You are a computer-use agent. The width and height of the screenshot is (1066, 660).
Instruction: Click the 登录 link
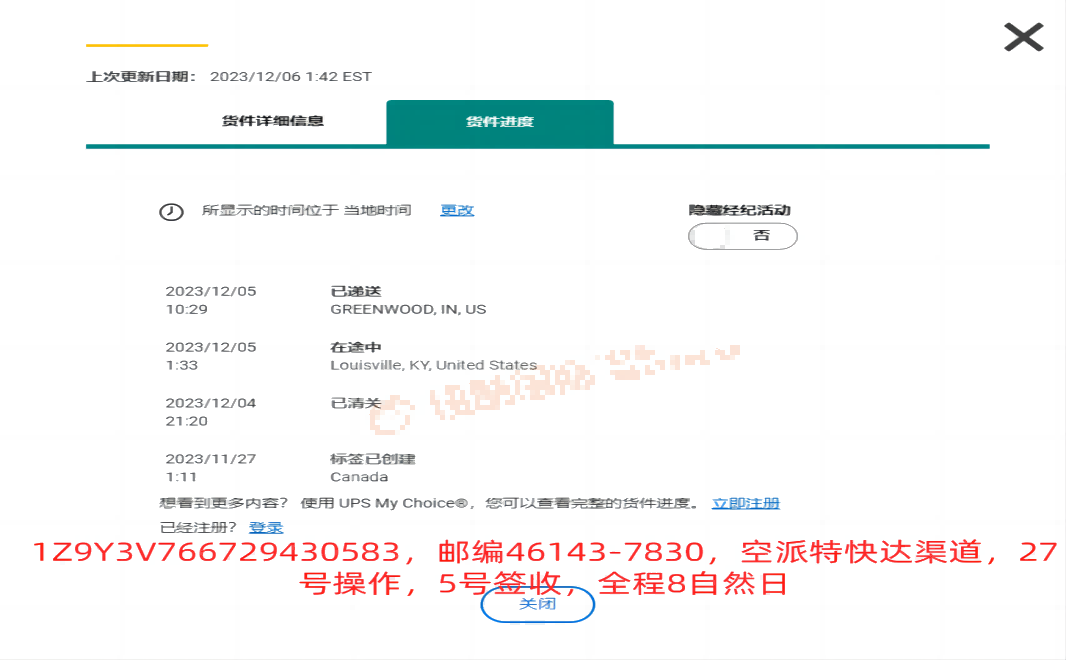[x=266, y=527]
